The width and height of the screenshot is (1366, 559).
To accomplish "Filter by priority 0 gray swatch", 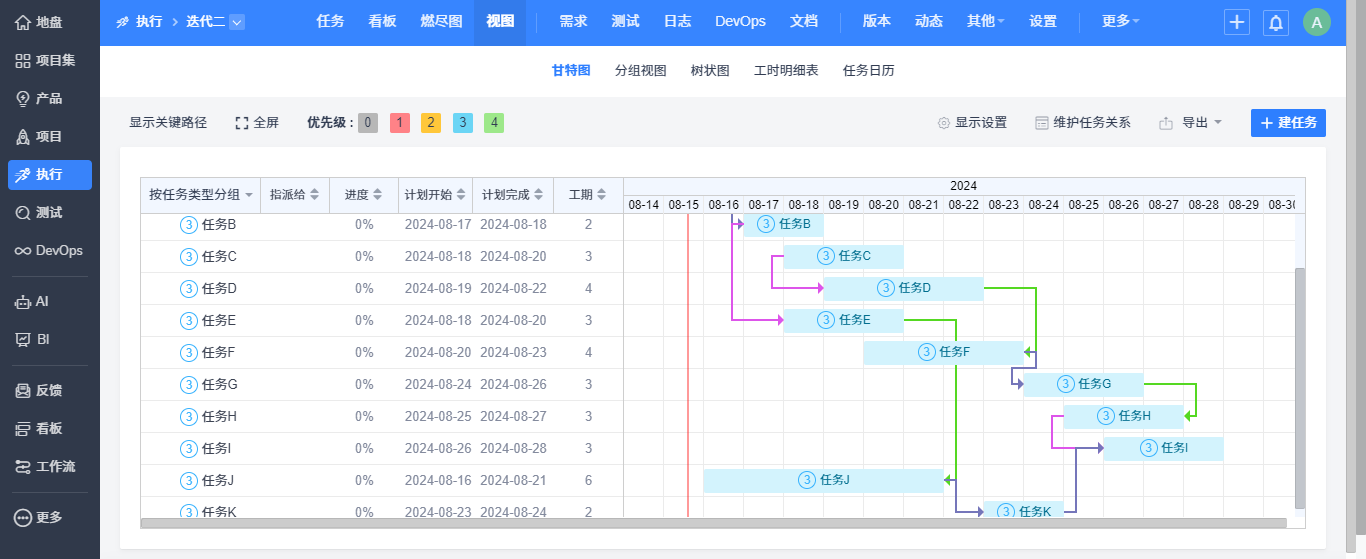I will click(x=368, y=123).
